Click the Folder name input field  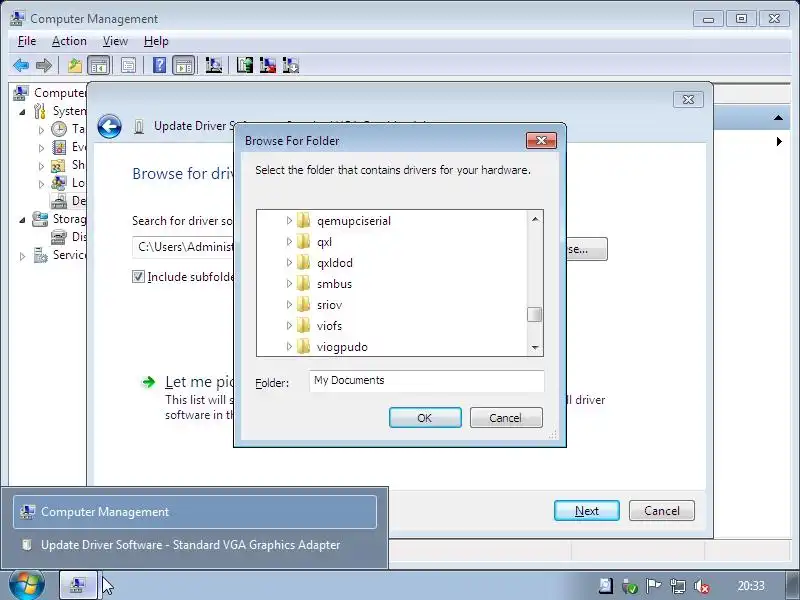tap(427, 381)
